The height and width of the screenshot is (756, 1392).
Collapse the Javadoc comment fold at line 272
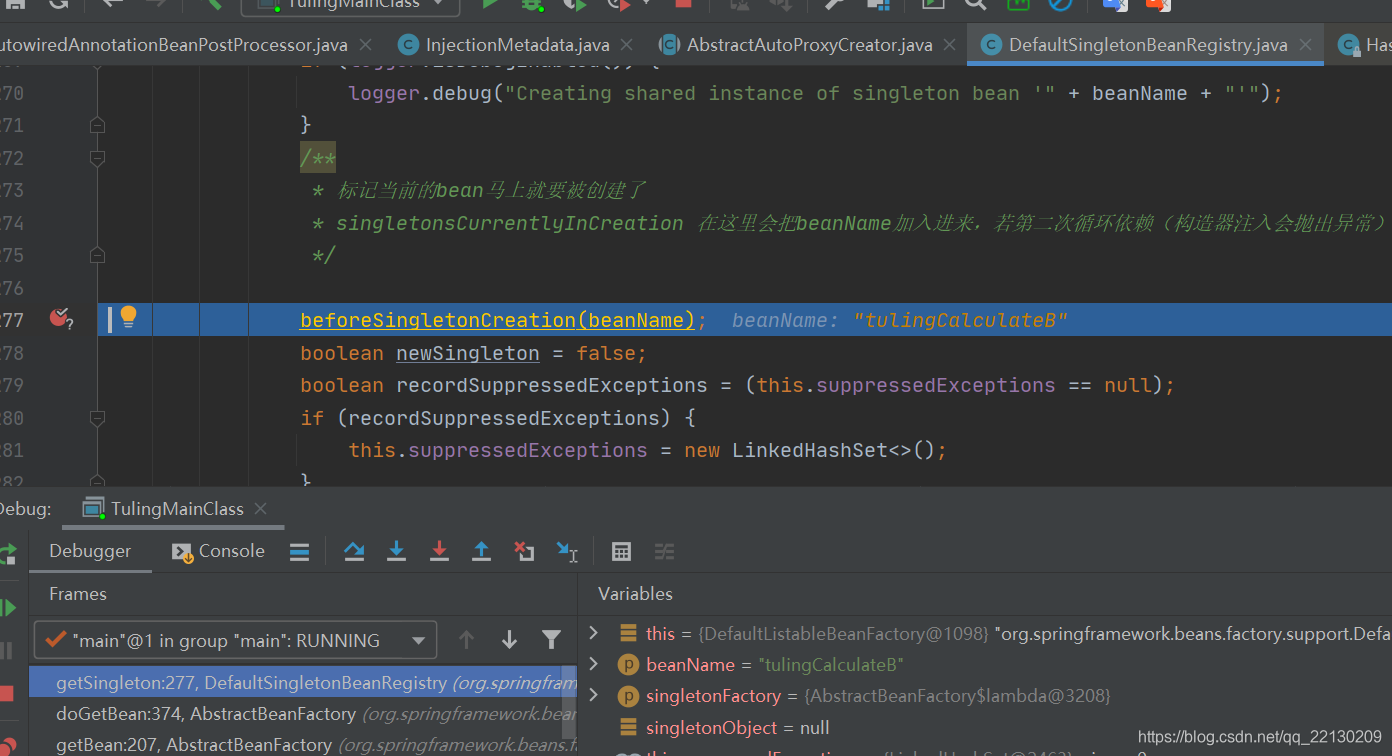tap(97, 158)
